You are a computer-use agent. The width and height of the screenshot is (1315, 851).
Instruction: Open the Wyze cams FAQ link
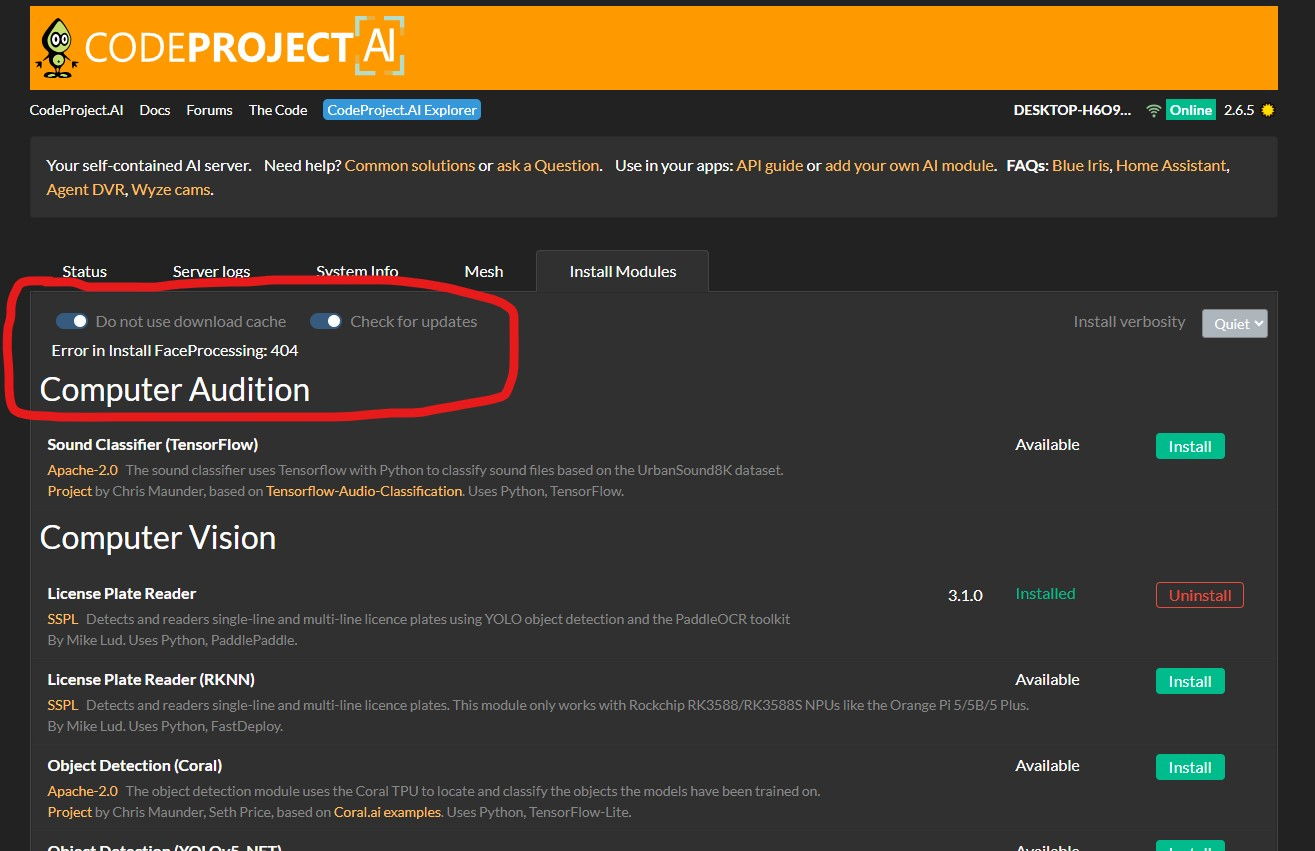pyautogui.click(x=171, y=189)
